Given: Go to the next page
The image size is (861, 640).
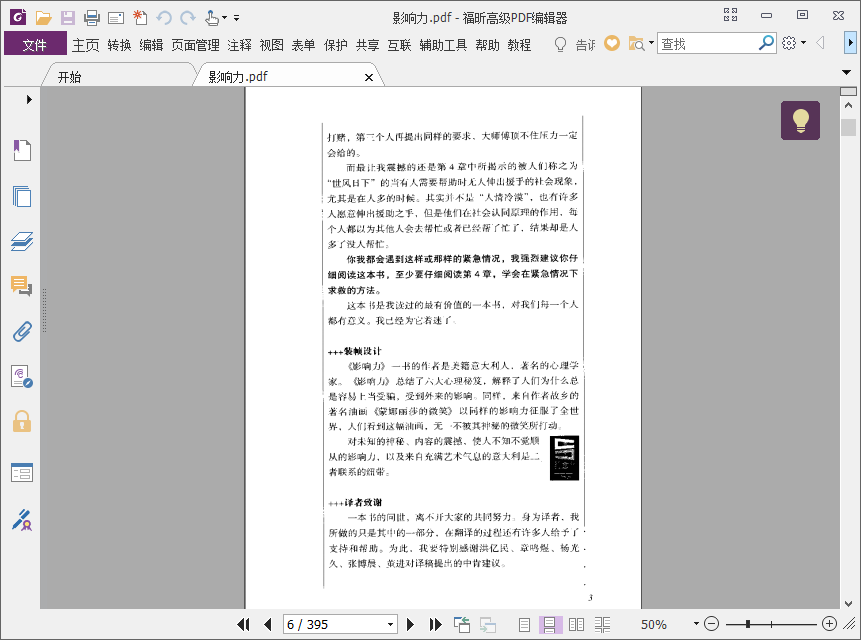Looking at the screenshot, I should click(410, 624).
